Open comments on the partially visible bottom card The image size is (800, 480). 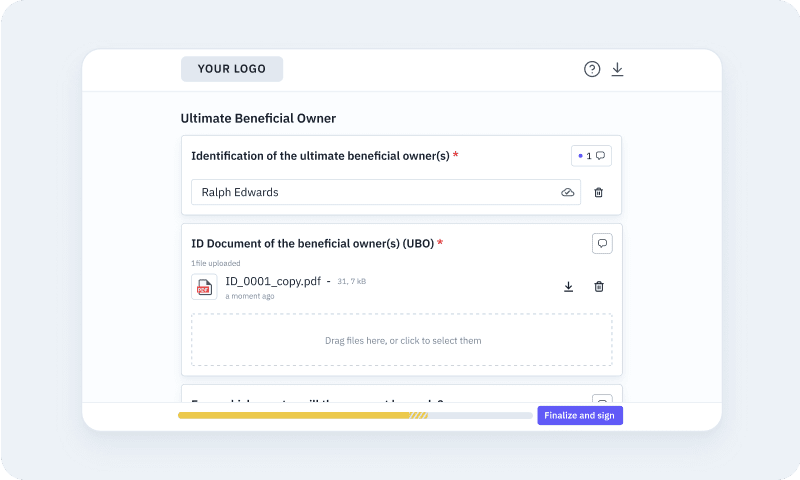click(x=602, y=400)
